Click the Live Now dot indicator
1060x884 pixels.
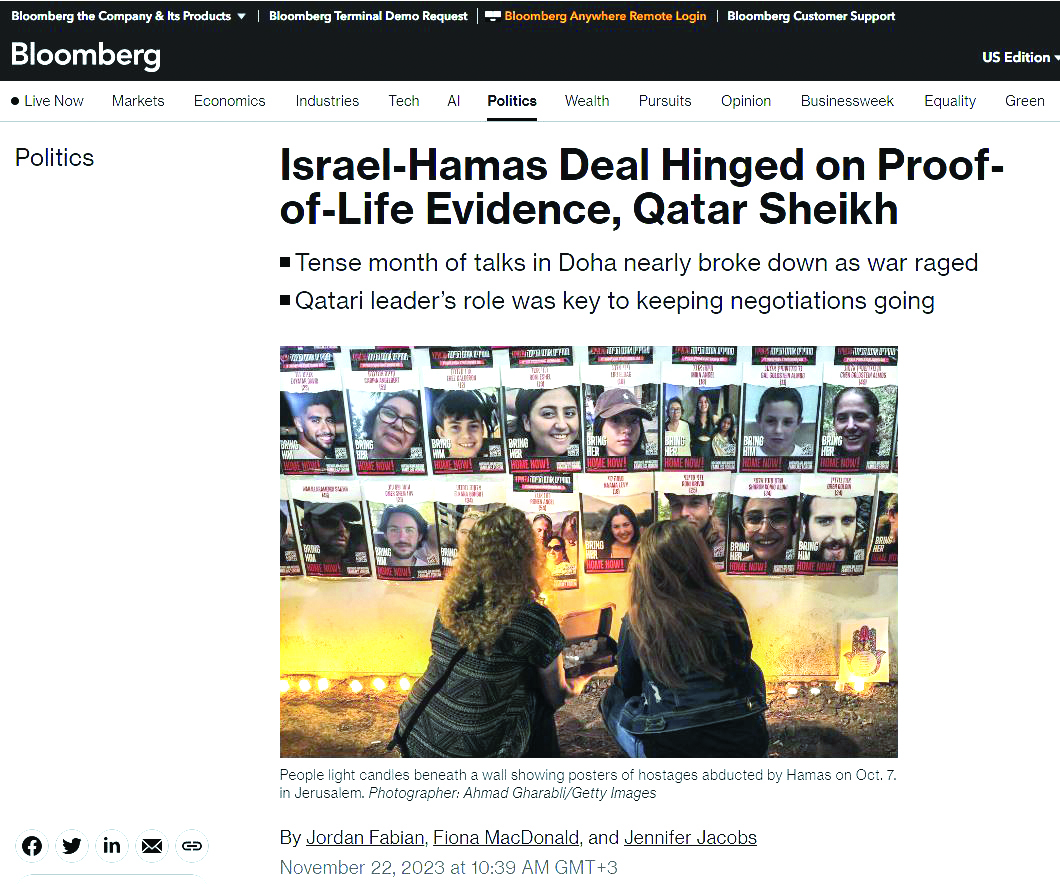pos(15,101)
